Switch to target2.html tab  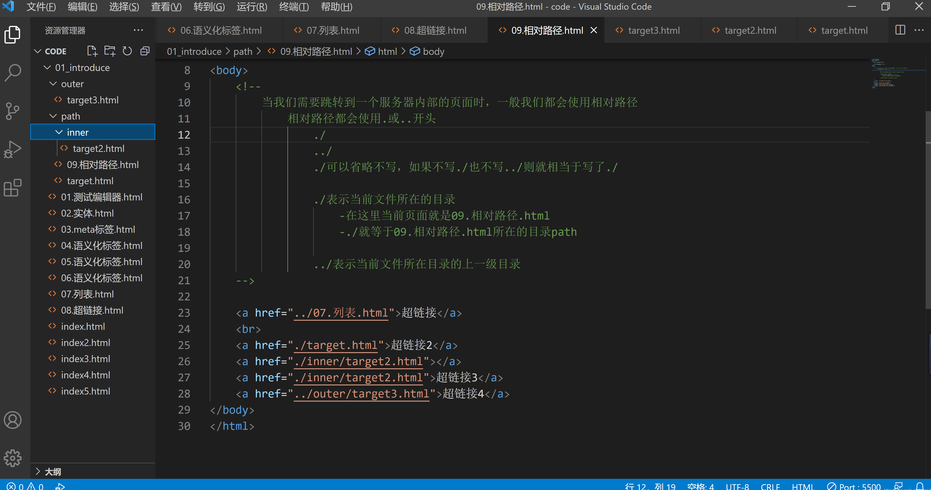750,30
